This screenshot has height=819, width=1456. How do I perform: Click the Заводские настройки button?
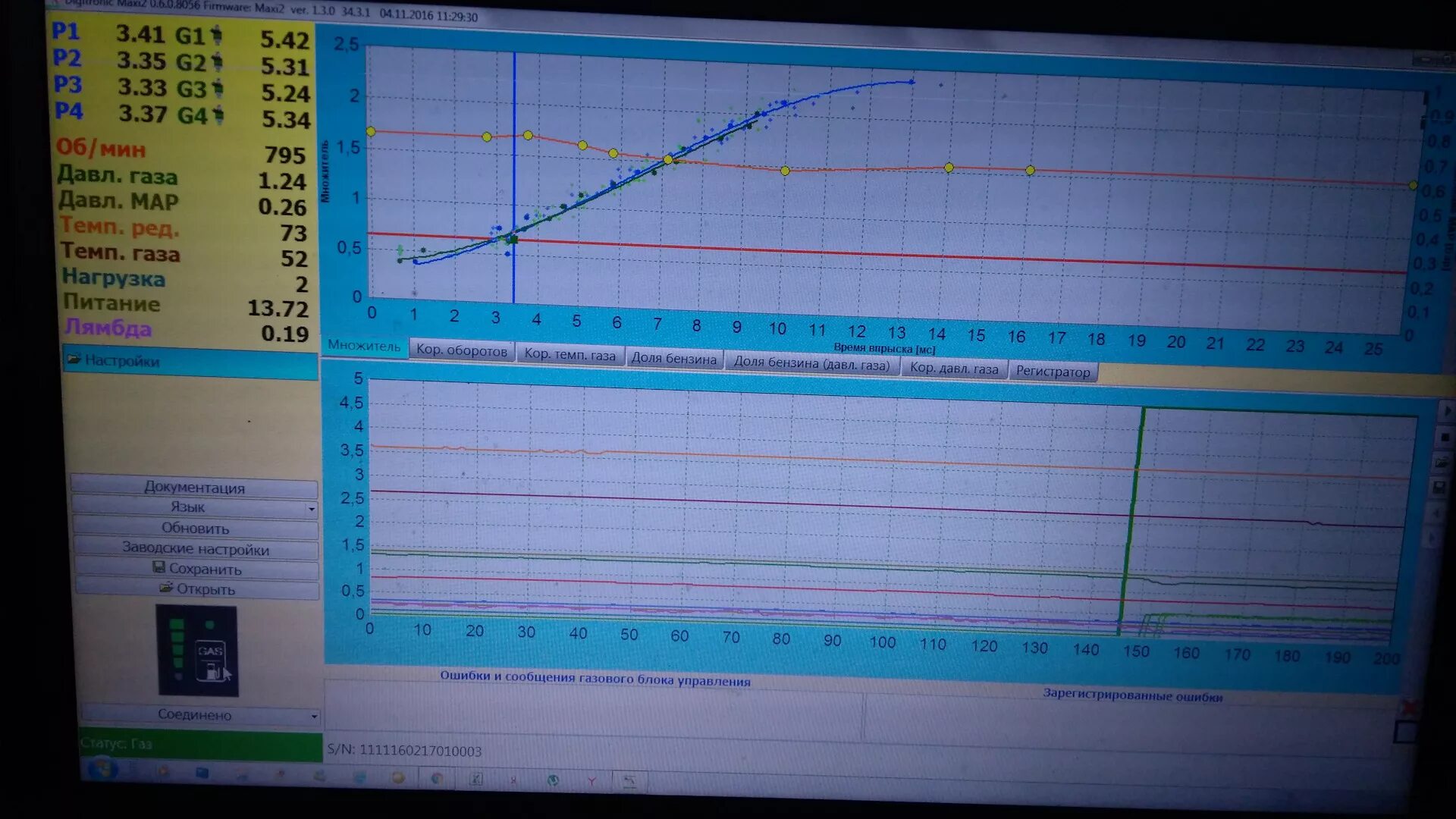[x=196, y=548]
